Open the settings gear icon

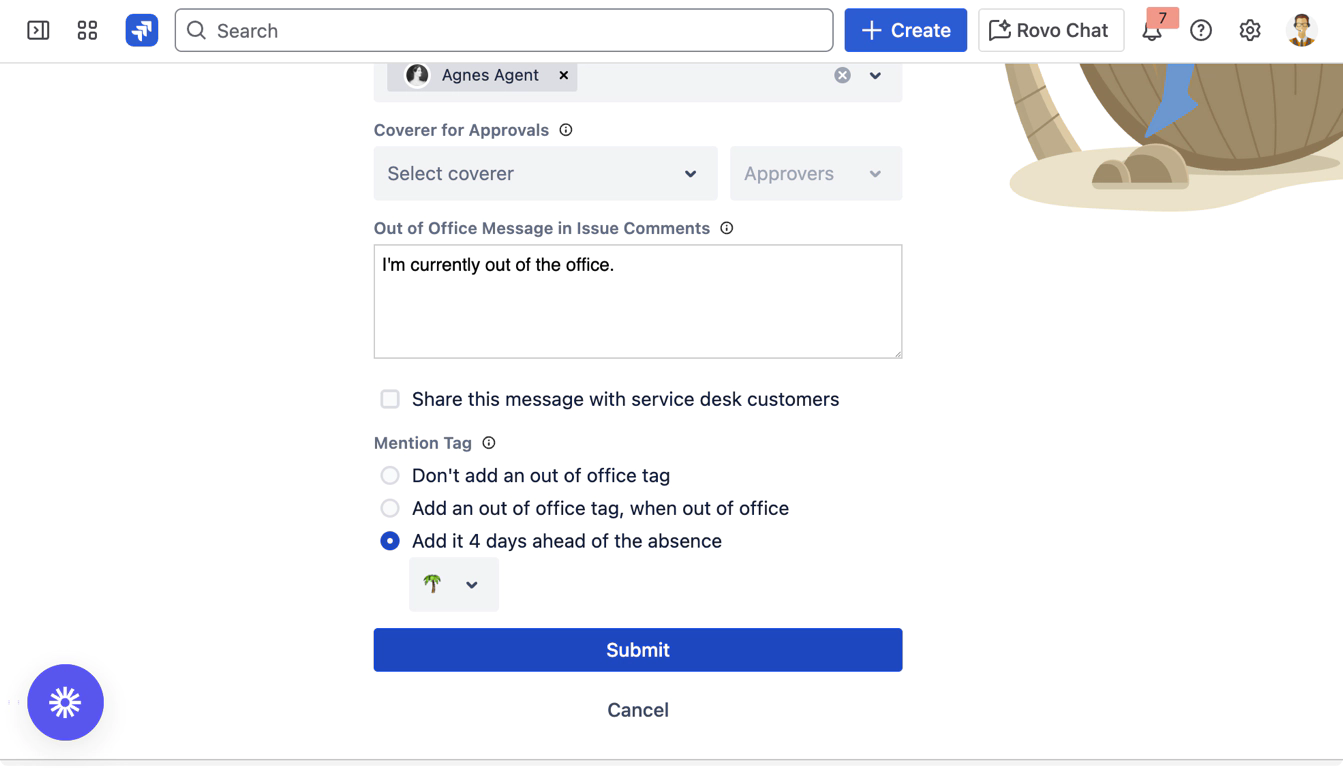(x=1250, y=30)
